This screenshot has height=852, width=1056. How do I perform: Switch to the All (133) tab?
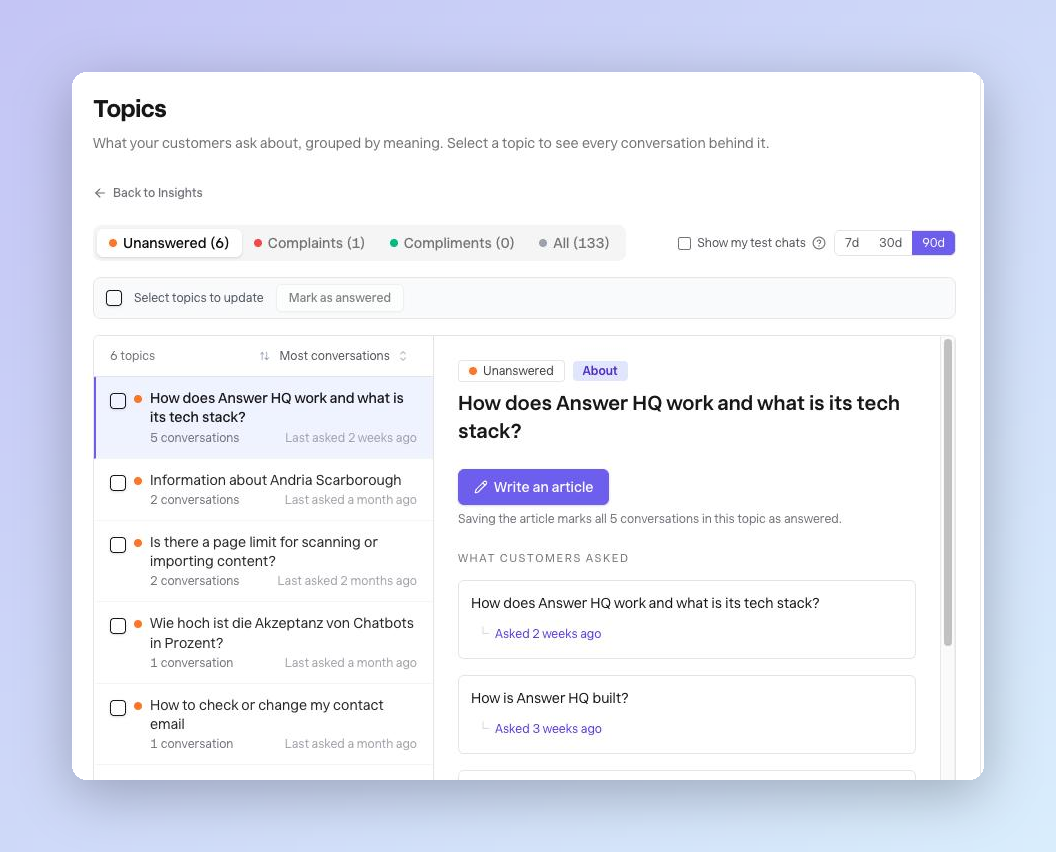tap(574, 243)
